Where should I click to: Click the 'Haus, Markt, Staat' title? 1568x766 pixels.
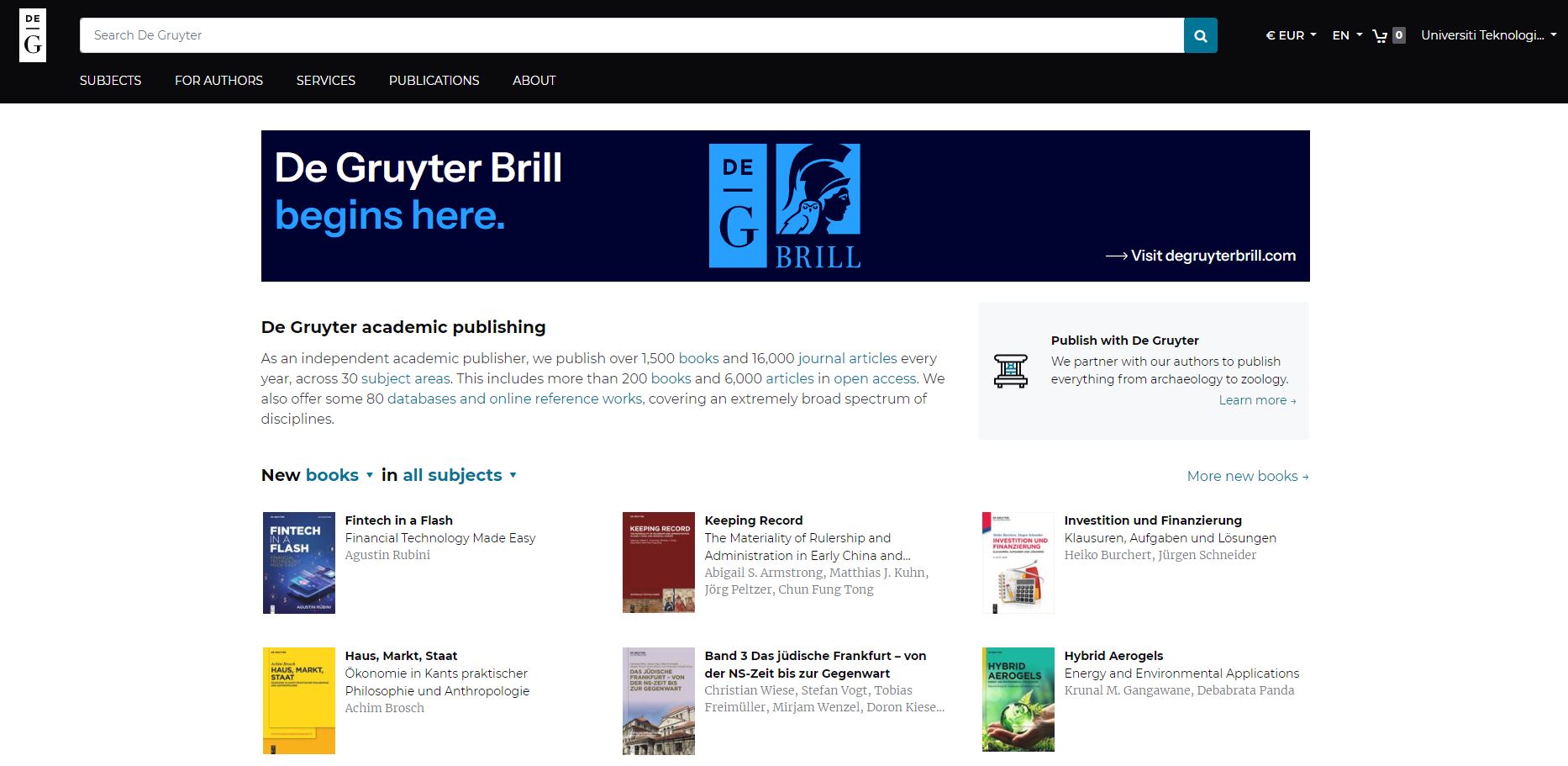tap(401, 656)
